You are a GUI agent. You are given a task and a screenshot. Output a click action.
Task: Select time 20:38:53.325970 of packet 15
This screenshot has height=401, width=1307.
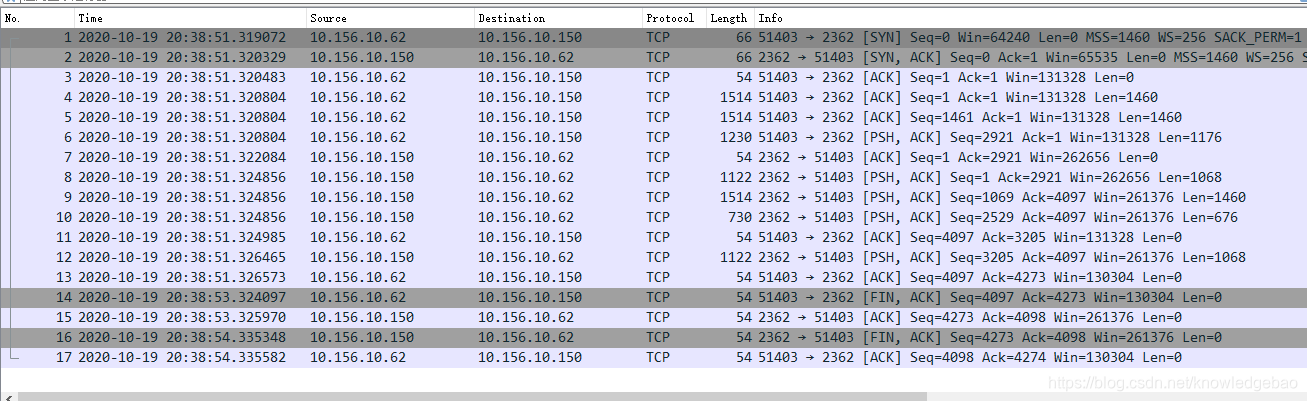click(182, 317)
